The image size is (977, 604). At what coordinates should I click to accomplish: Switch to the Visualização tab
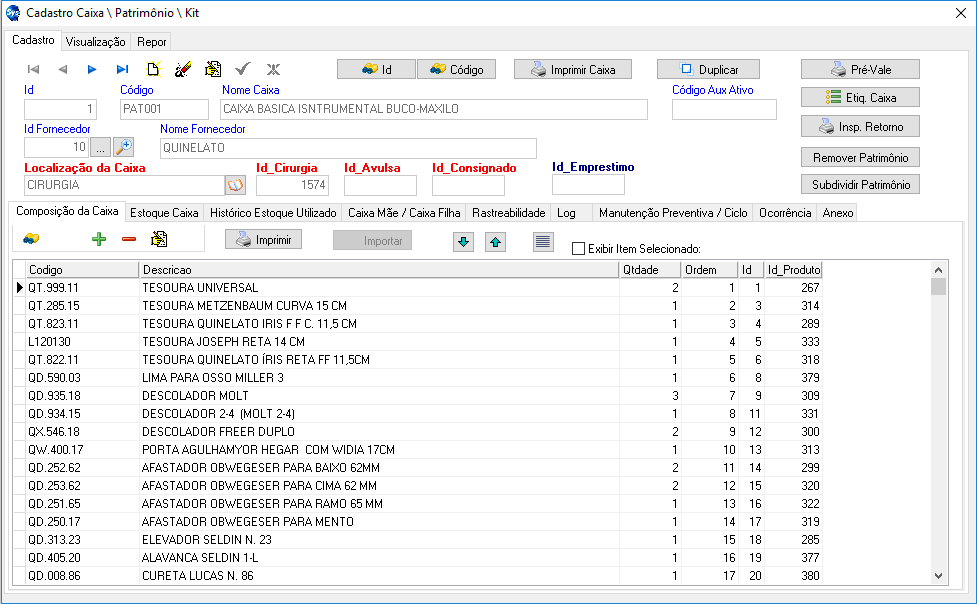coord(95,42)
